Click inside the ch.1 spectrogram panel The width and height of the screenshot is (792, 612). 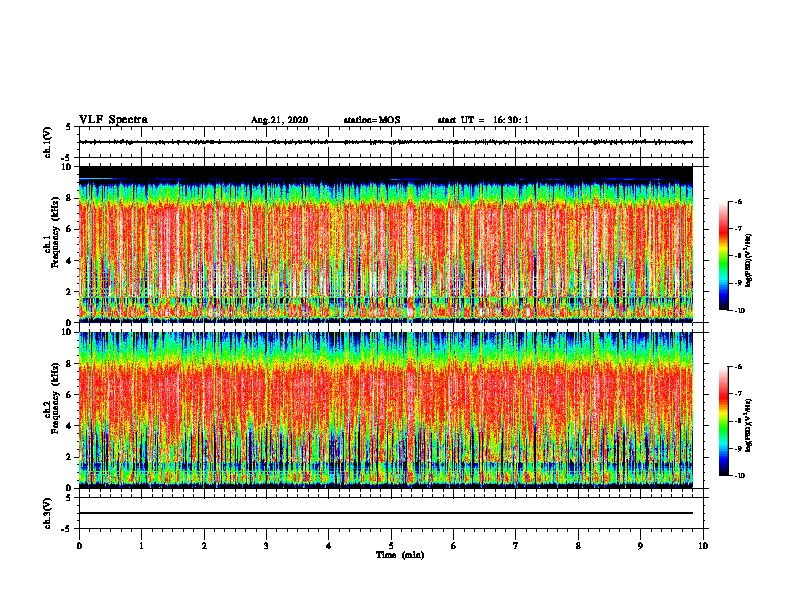click(x=386, y=244)
